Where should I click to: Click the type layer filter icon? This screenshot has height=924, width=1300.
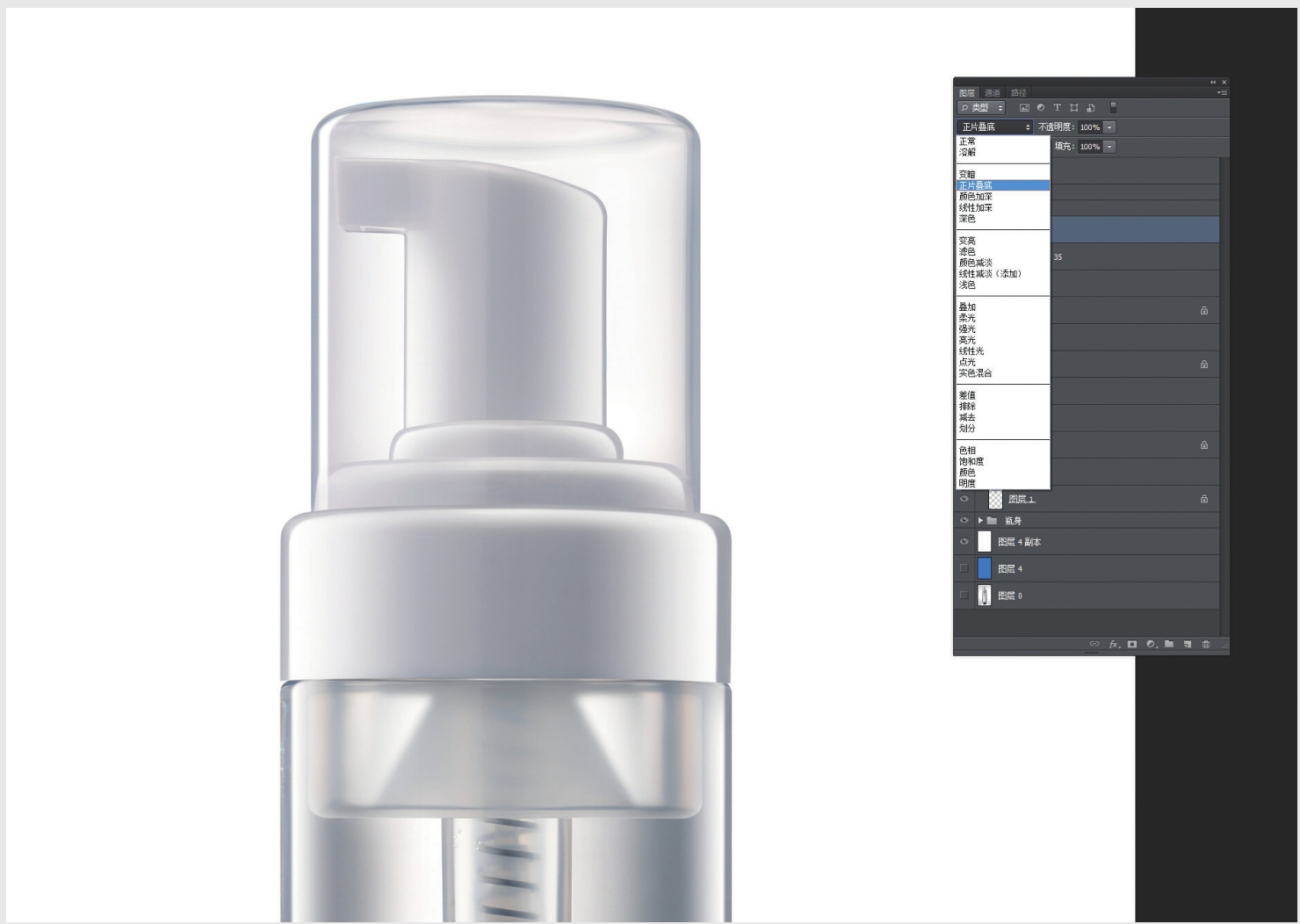[1058, 108]
